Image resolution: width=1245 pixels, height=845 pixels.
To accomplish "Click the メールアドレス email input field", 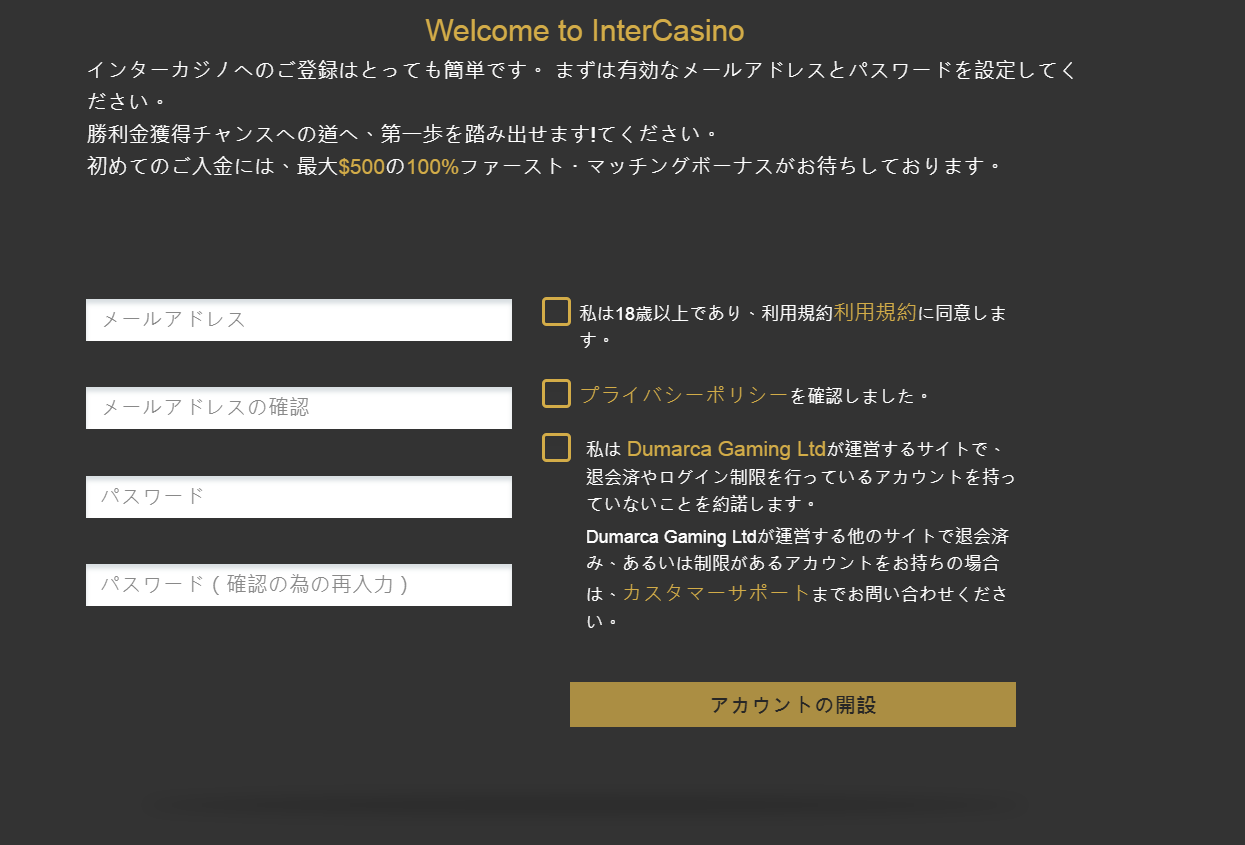I will pos(298,320).
